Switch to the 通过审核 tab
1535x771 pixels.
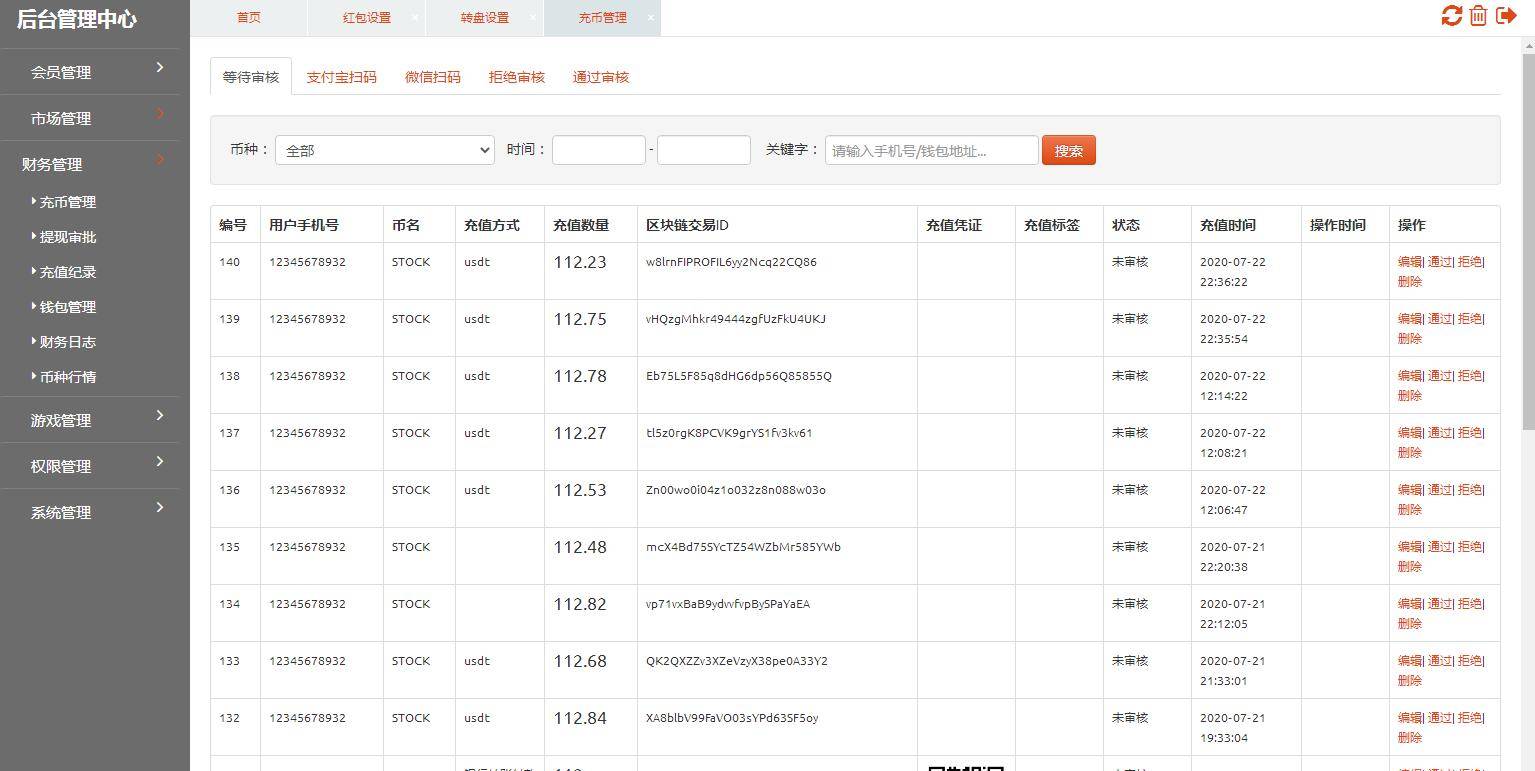[x=600, y=76]
